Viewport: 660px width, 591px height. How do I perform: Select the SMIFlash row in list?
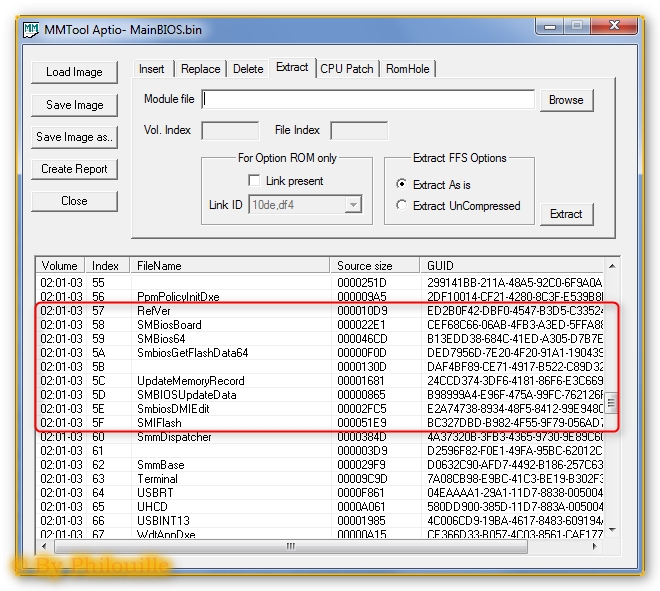tap(160, 423)
